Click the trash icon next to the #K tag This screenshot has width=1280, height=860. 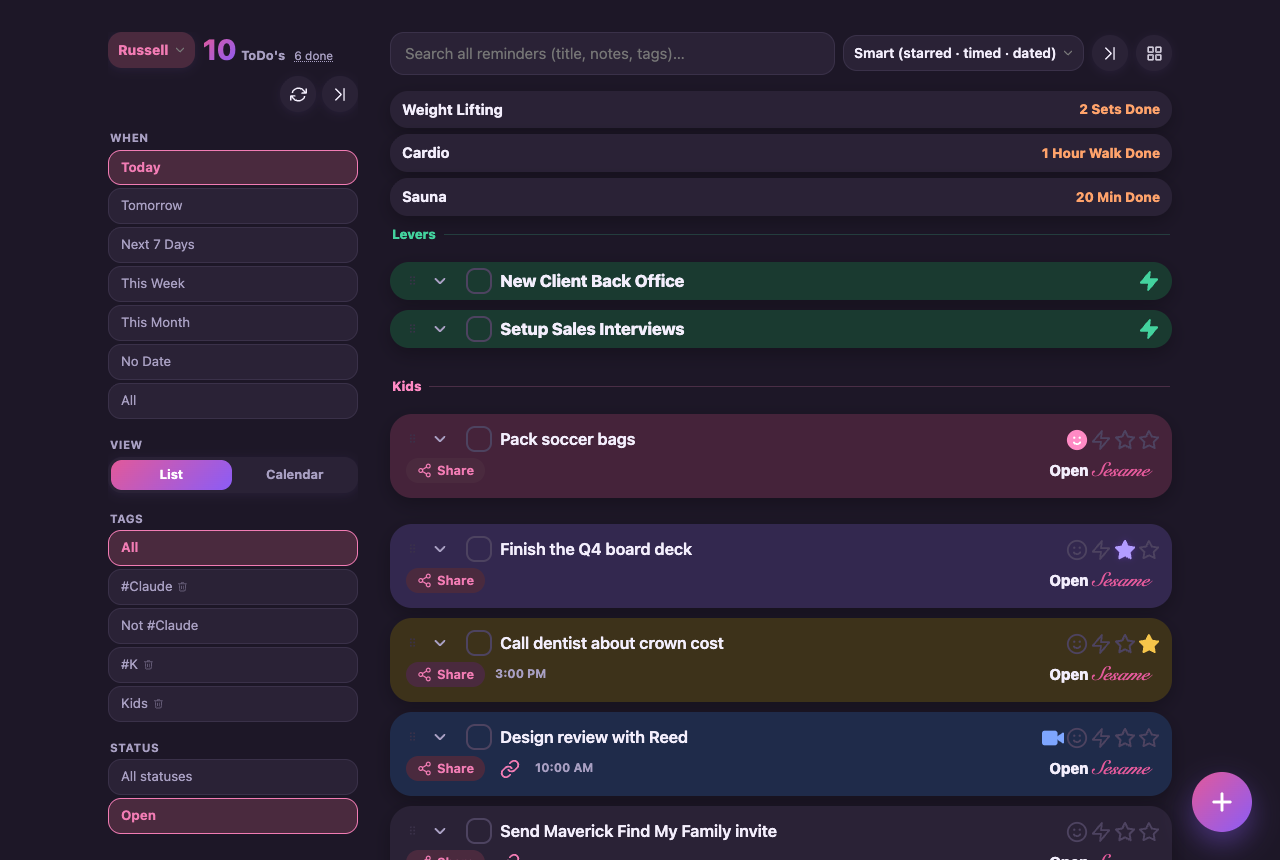[149, 665]
